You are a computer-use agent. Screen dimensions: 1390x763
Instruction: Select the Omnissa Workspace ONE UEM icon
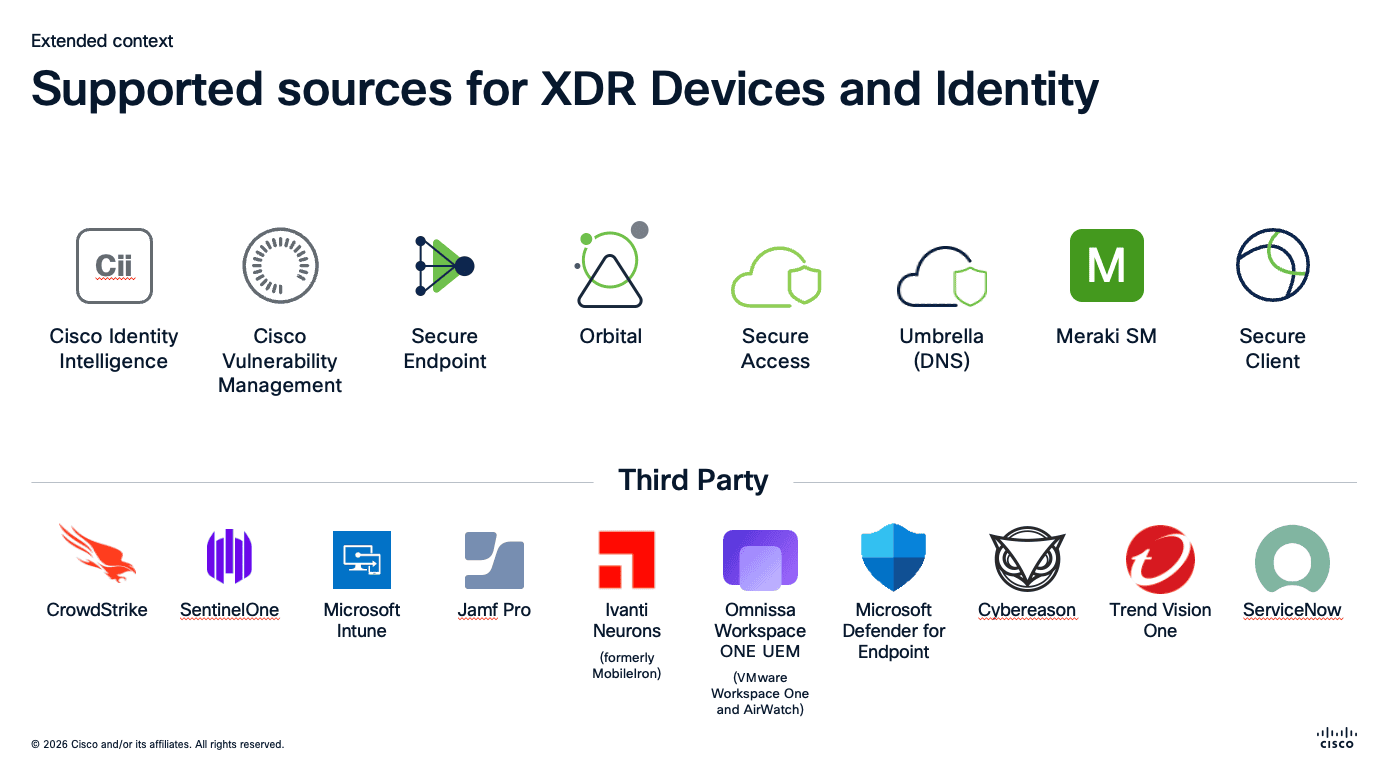(760, 559)
